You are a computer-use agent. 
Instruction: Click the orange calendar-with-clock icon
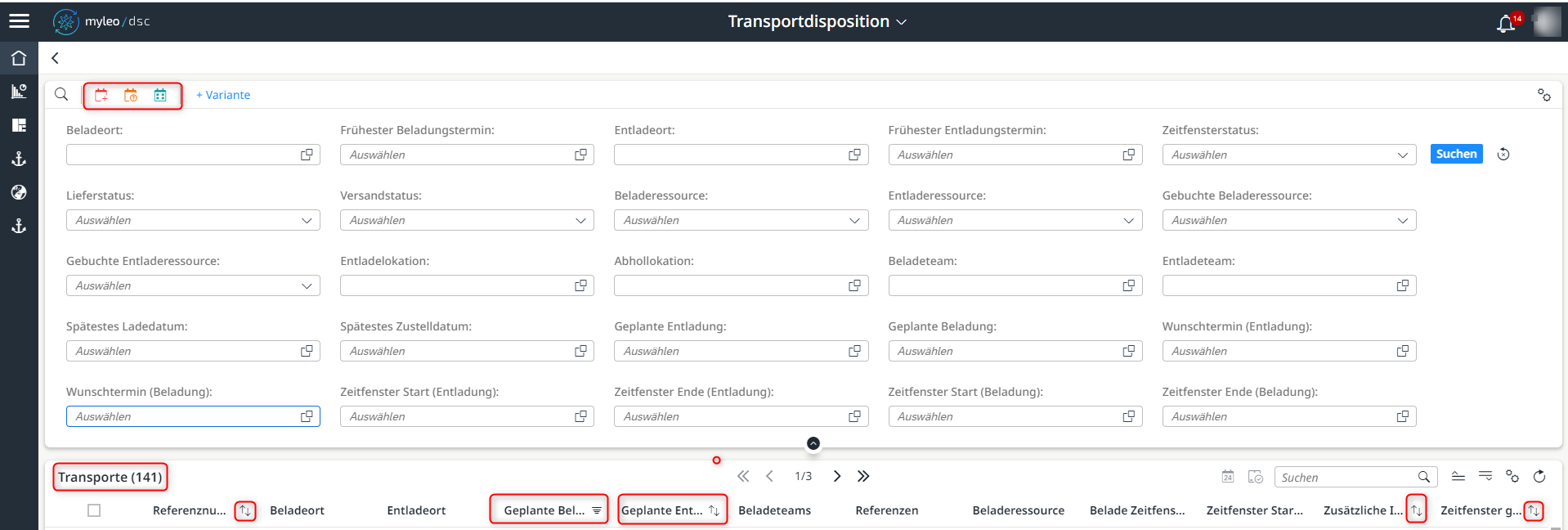click(x=132, y=95)
